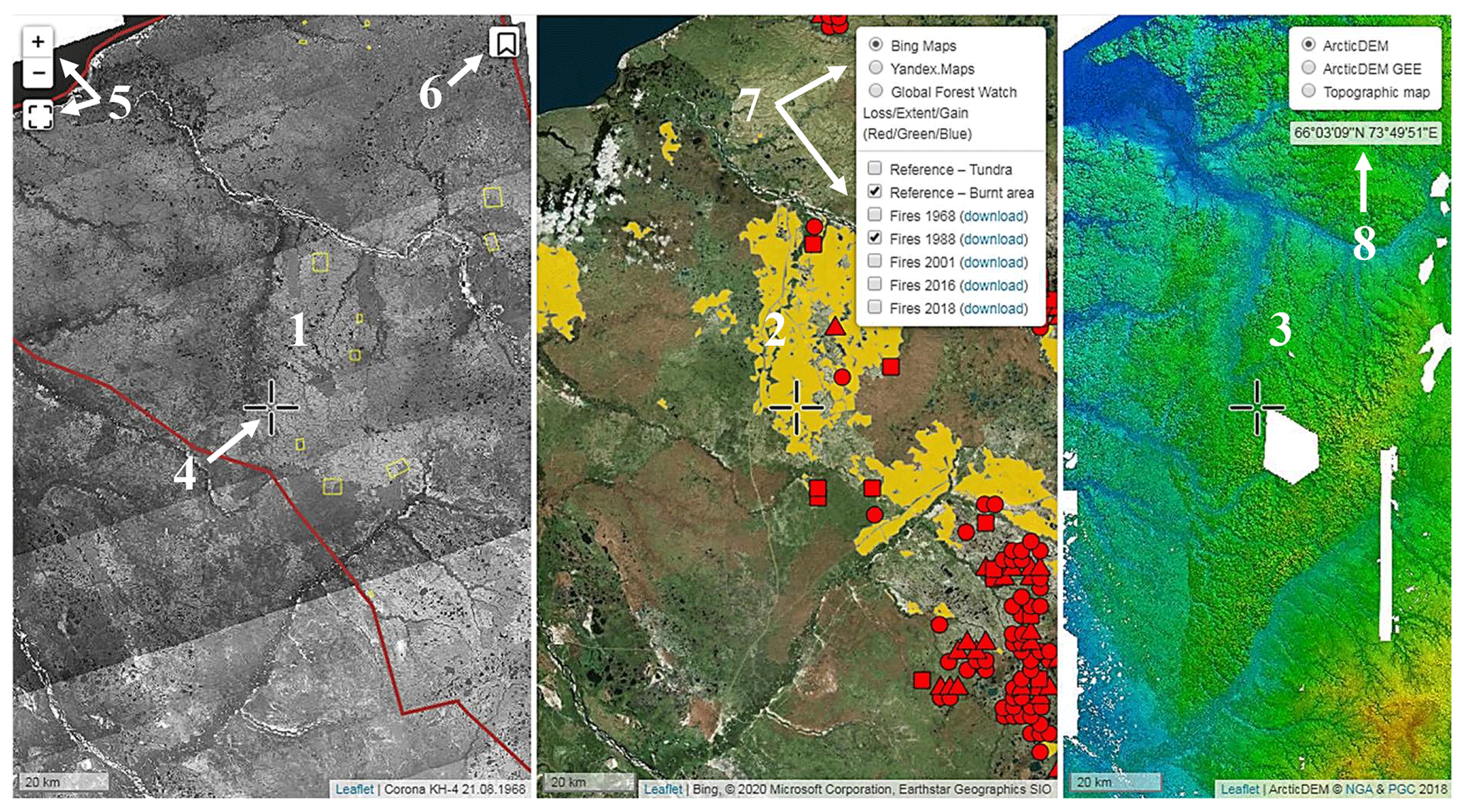Click red triangle marker near burnt area
Image resolution: width=1465 pixels, height=812 pixels.
tap(836, 327)
